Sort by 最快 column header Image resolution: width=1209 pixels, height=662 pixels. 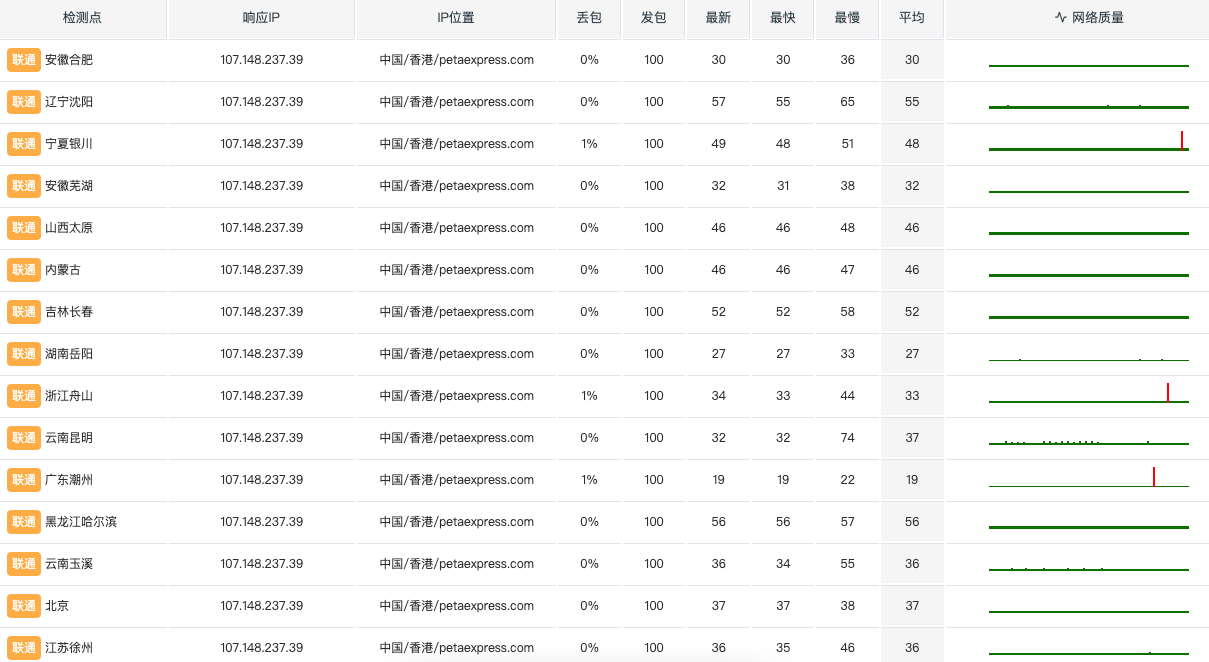[782, 18]
